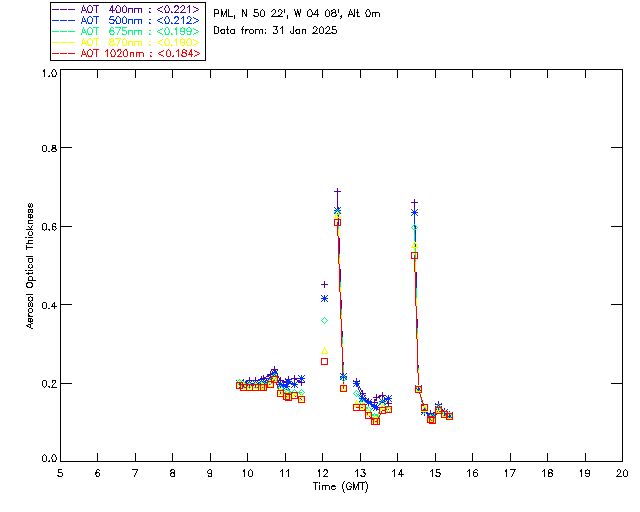Click the x-axis tick label 10
This screenshot has height=512, width=640.
click(x=247, y=473)
